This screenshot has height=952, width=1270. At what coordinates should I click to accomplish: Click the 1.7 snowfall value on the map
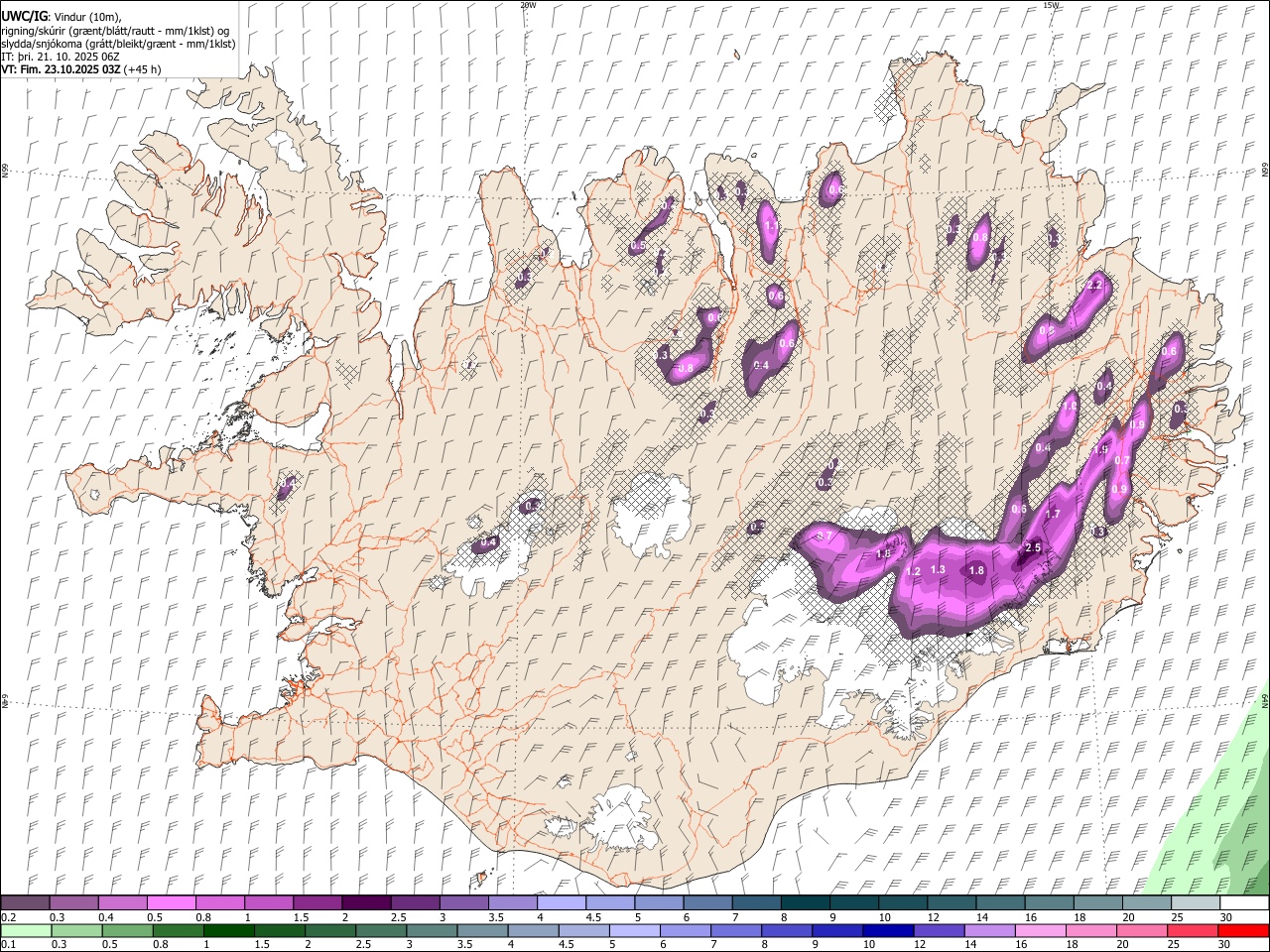(x=1053, y=514)
